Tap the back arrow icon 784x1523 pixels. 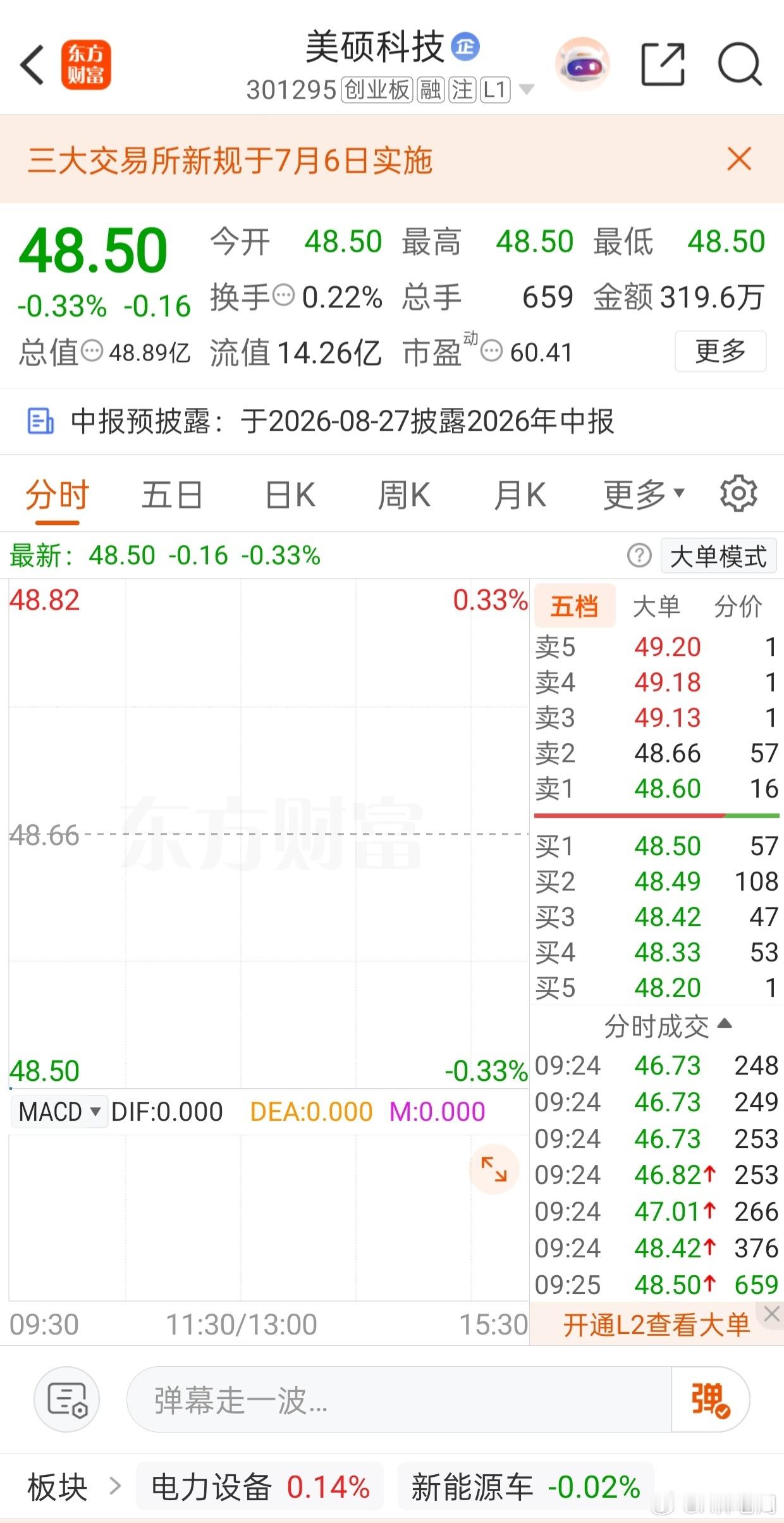[32, 65]
